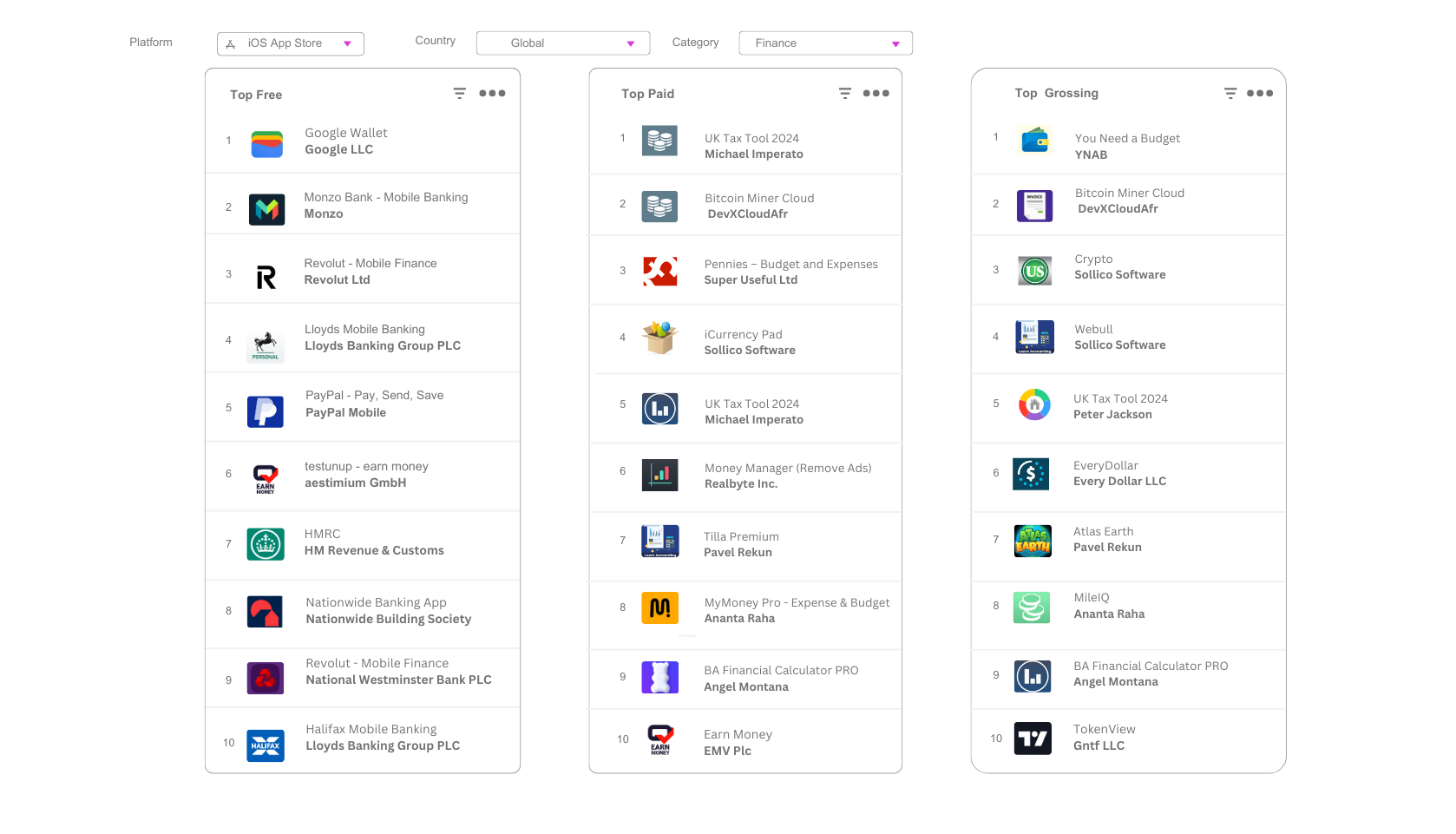Click the You Need a Budget wallet icon
Screen dimensions: 1456x834
(x=1035, y=140)
